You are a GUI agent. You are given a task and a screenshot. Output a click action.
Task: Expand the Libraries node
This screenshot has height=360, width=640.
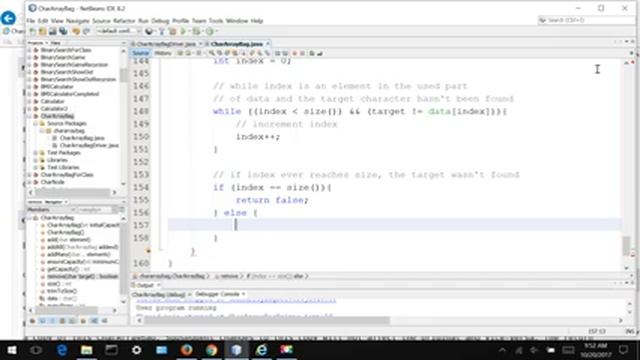click(x=36, y=160)
